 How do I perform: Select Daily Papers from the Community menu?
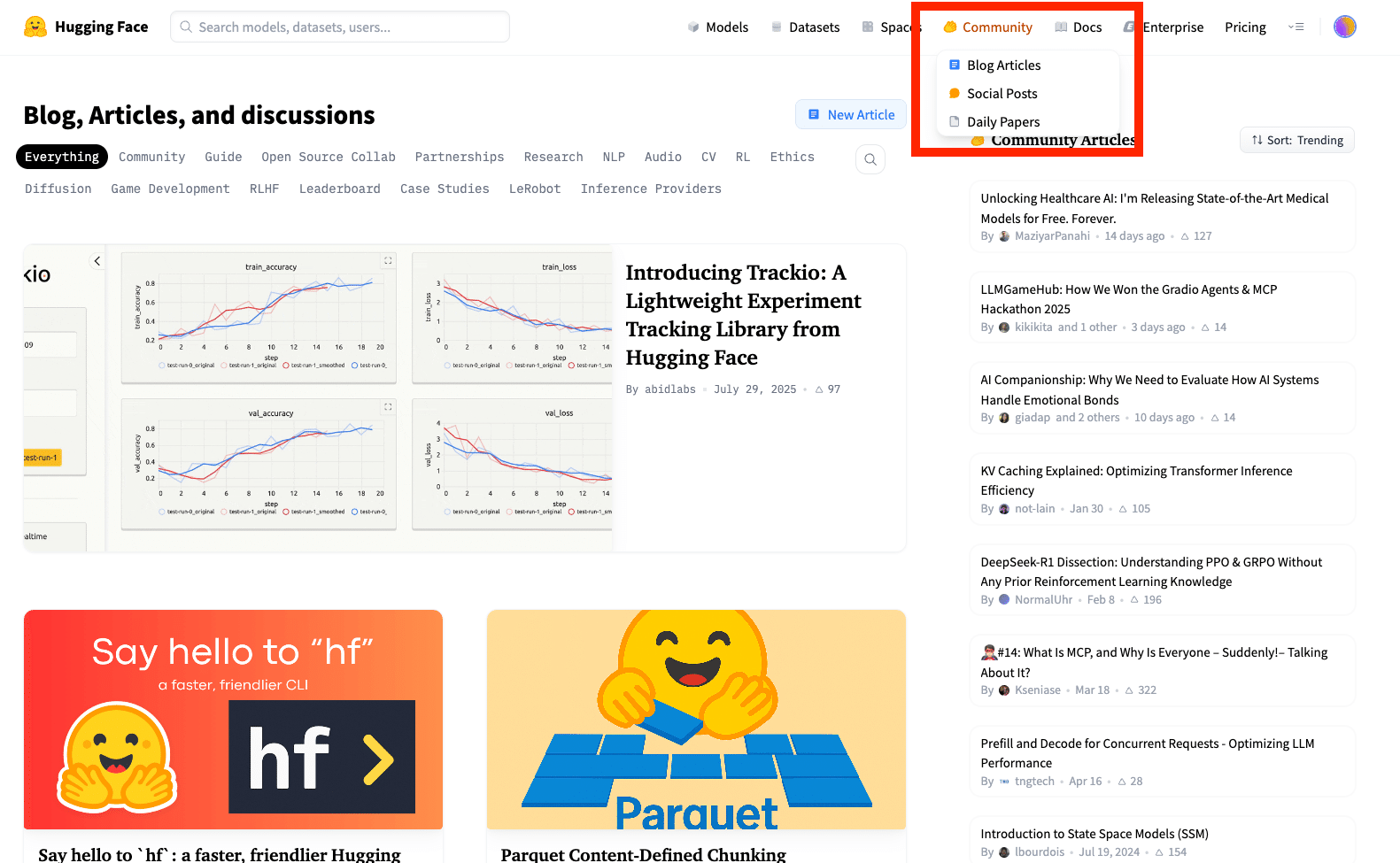1002,122
